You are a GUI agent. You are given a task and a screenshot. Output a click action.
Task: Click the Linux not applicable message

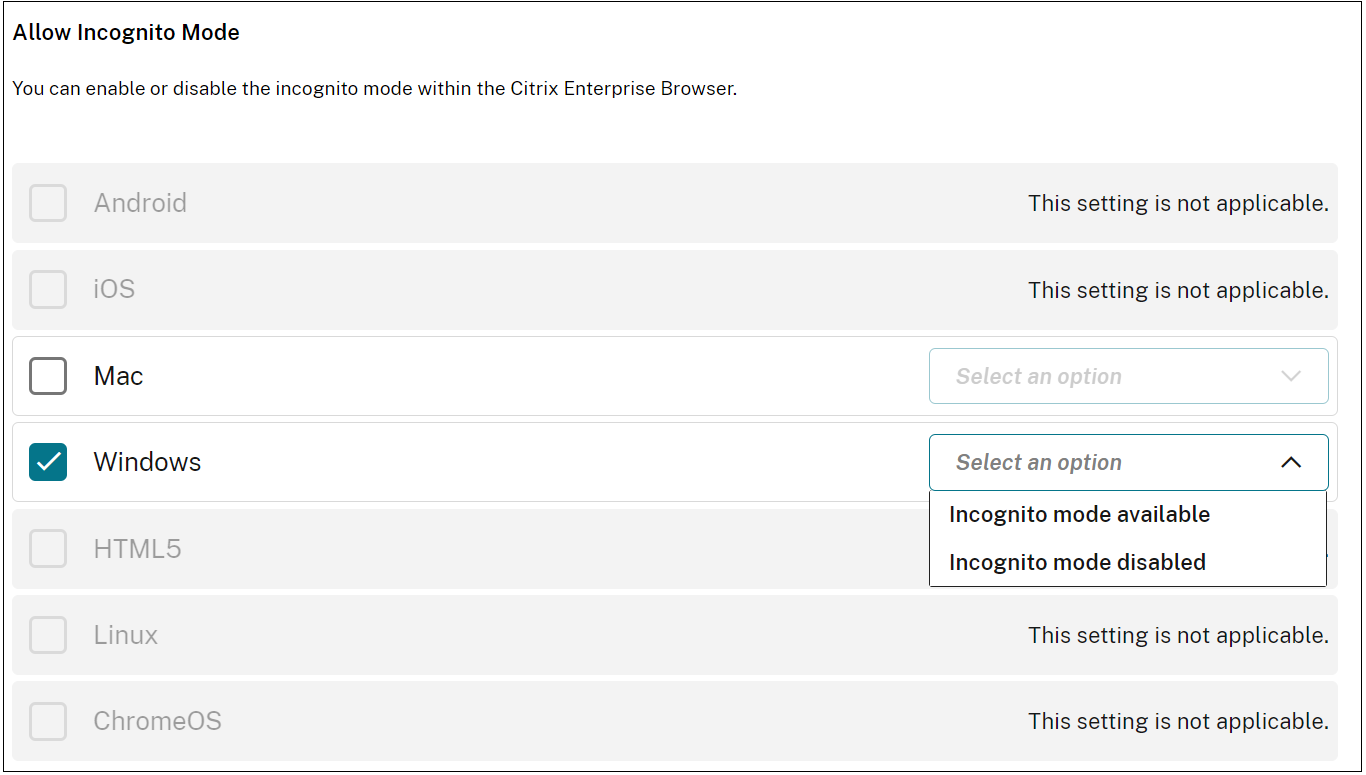[x=1178, y=635]
